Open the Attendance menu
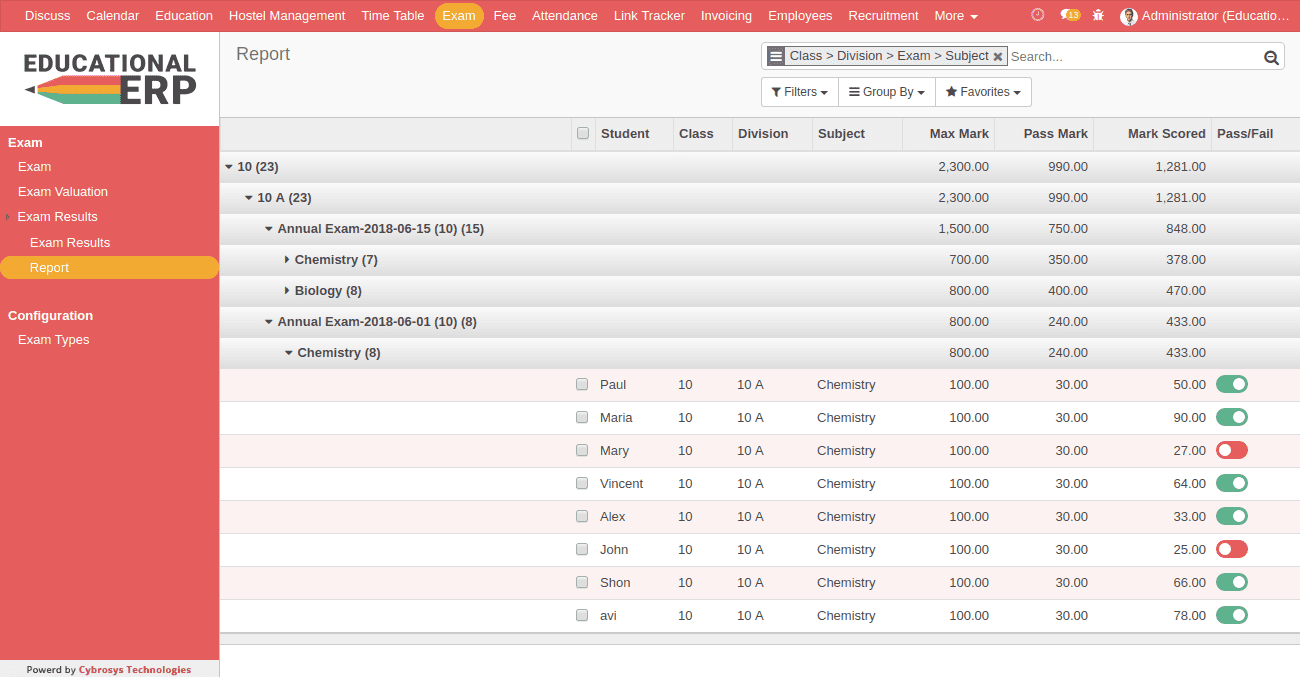1300x677 pixels. (564, 16)
